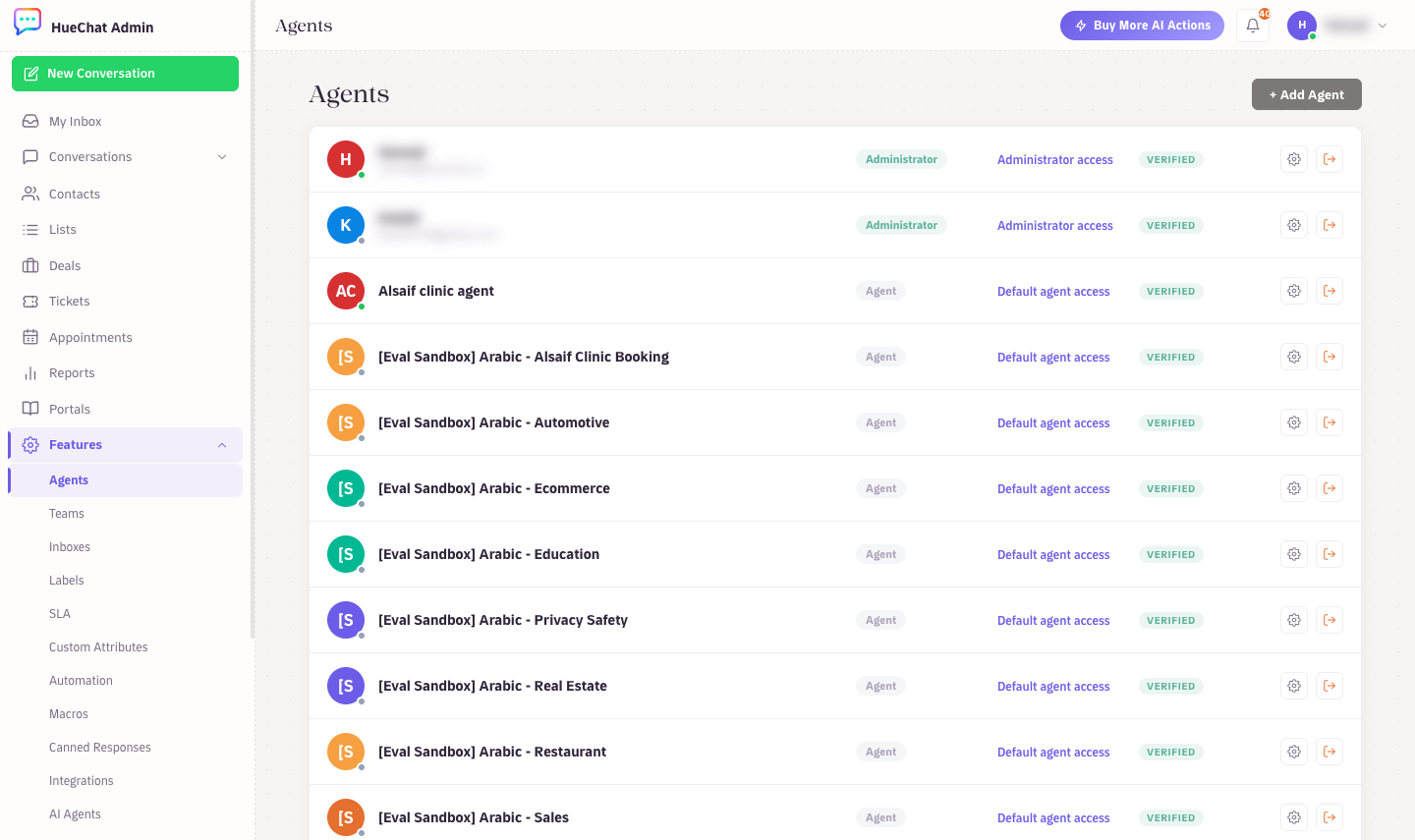Click logout icon in first Administrator row

point(1330,159)
